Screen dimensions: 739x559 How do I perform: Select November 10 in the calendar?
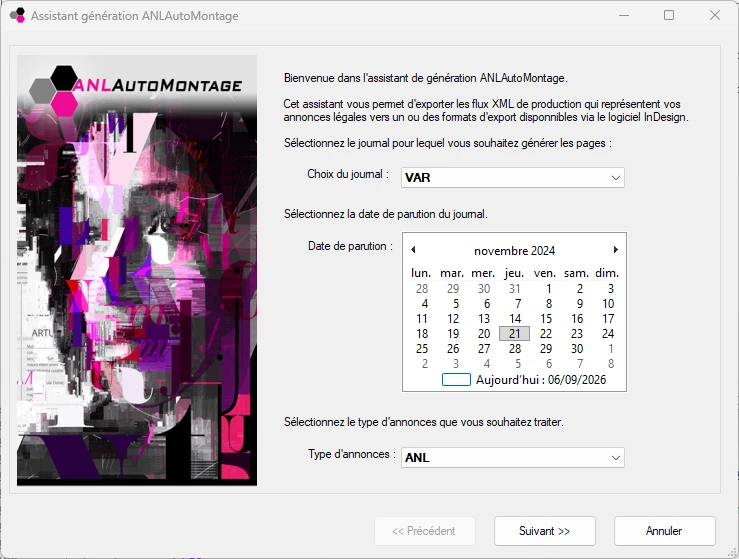point(608,304)
